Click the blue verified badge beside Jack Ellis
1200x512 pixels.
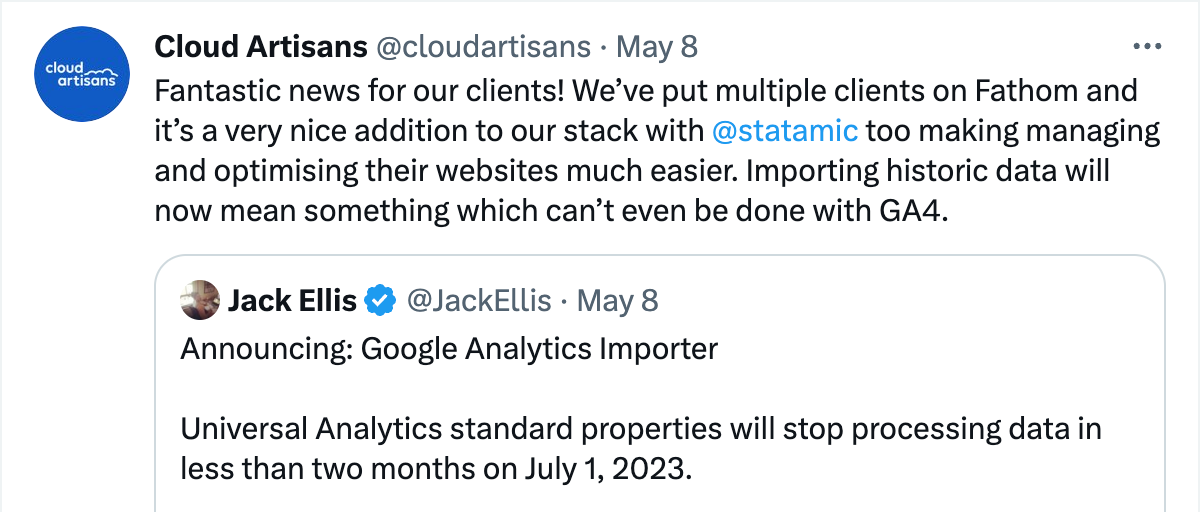tap(378, 300)
